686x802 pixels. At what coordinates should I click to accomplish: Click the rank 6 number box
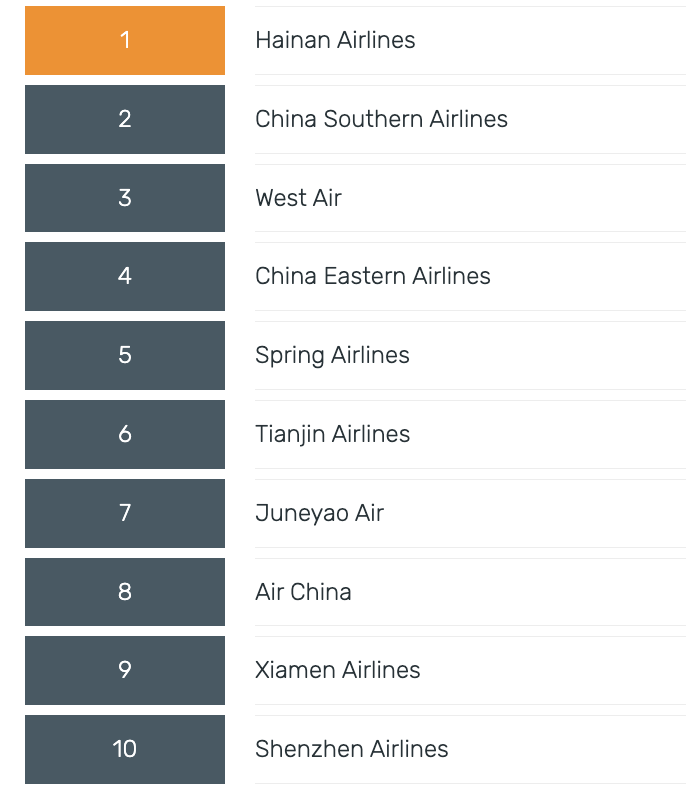pos(125,434)
